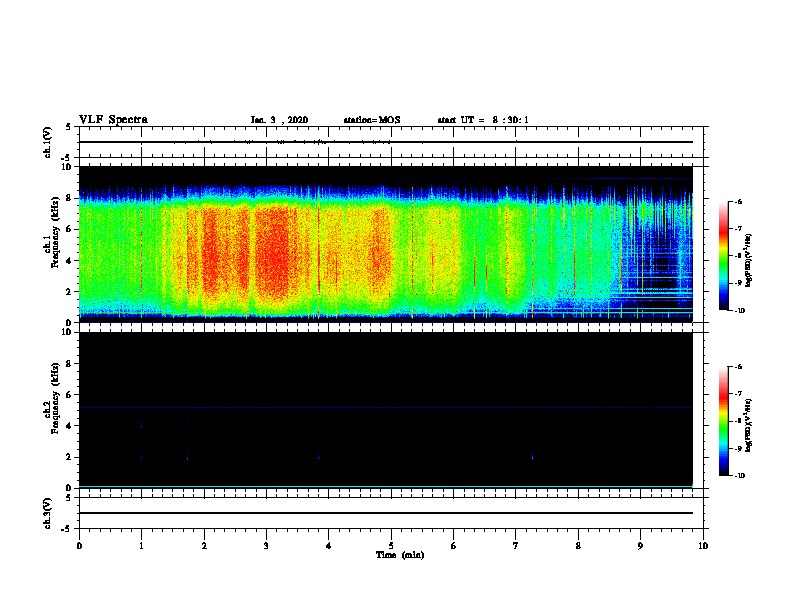Image resolution: width=792 pixels, height=612 pixels.
Task: Click time axis tick label "7"
Action: pyautogui.click(x=516, y=546)
